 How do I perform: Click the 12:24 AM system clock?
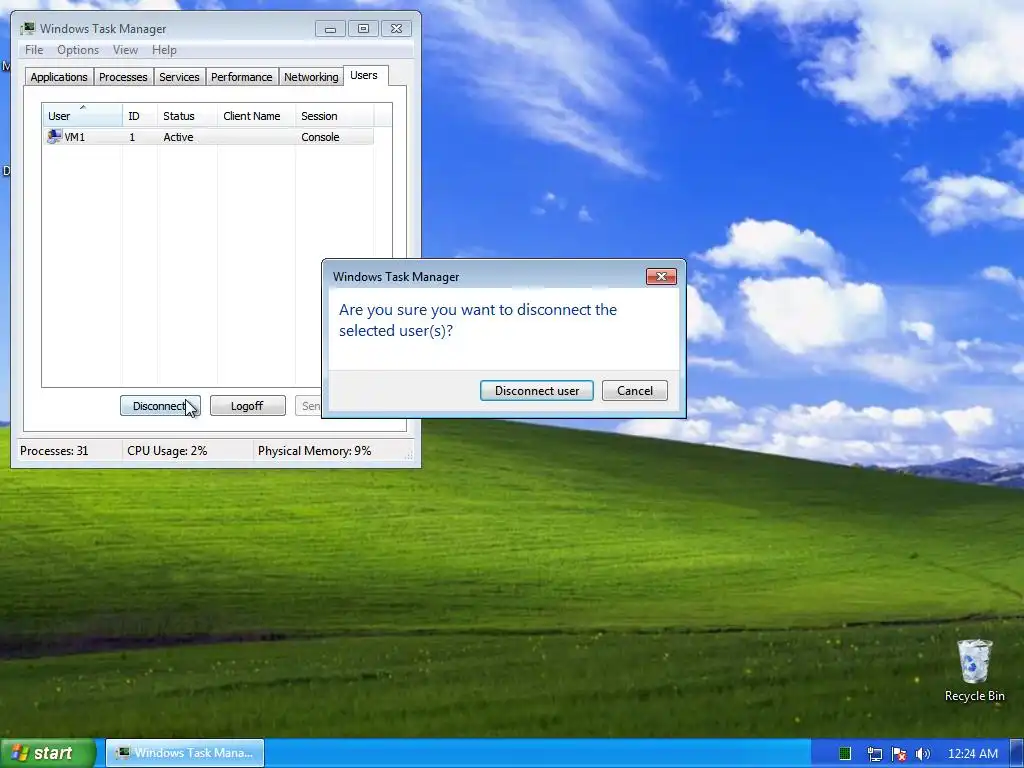972,754
